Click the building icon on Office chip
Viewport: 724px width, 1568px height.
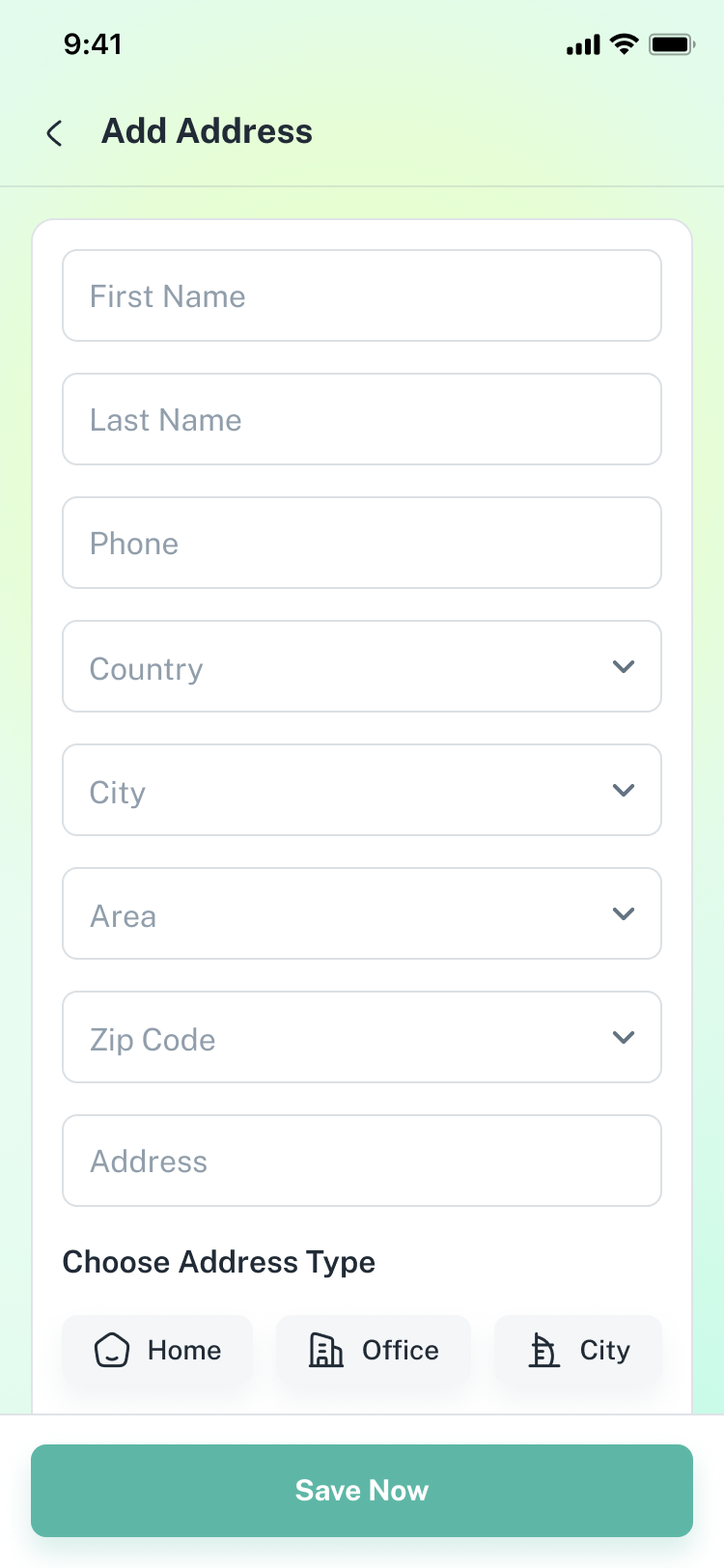tap(325, 1350)
